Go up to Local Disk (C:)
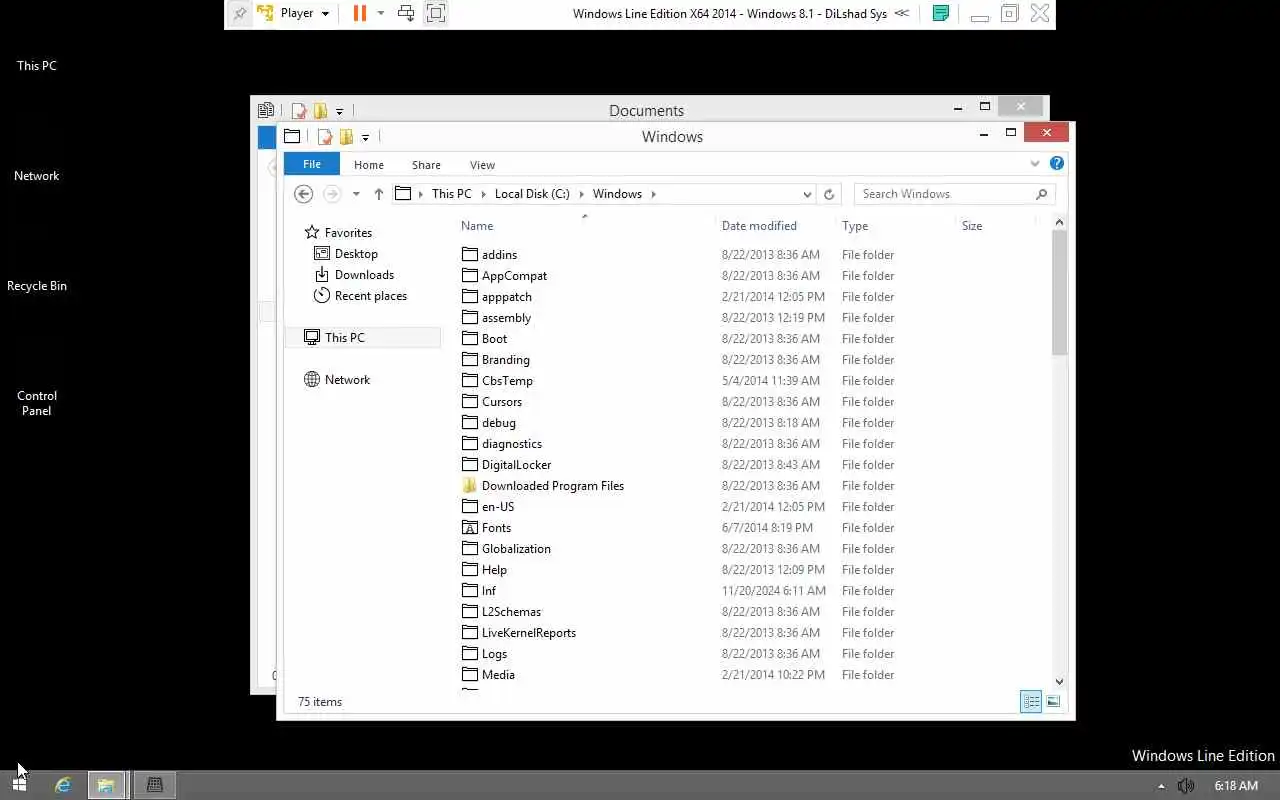1280x800 pixels. [378, 194]
